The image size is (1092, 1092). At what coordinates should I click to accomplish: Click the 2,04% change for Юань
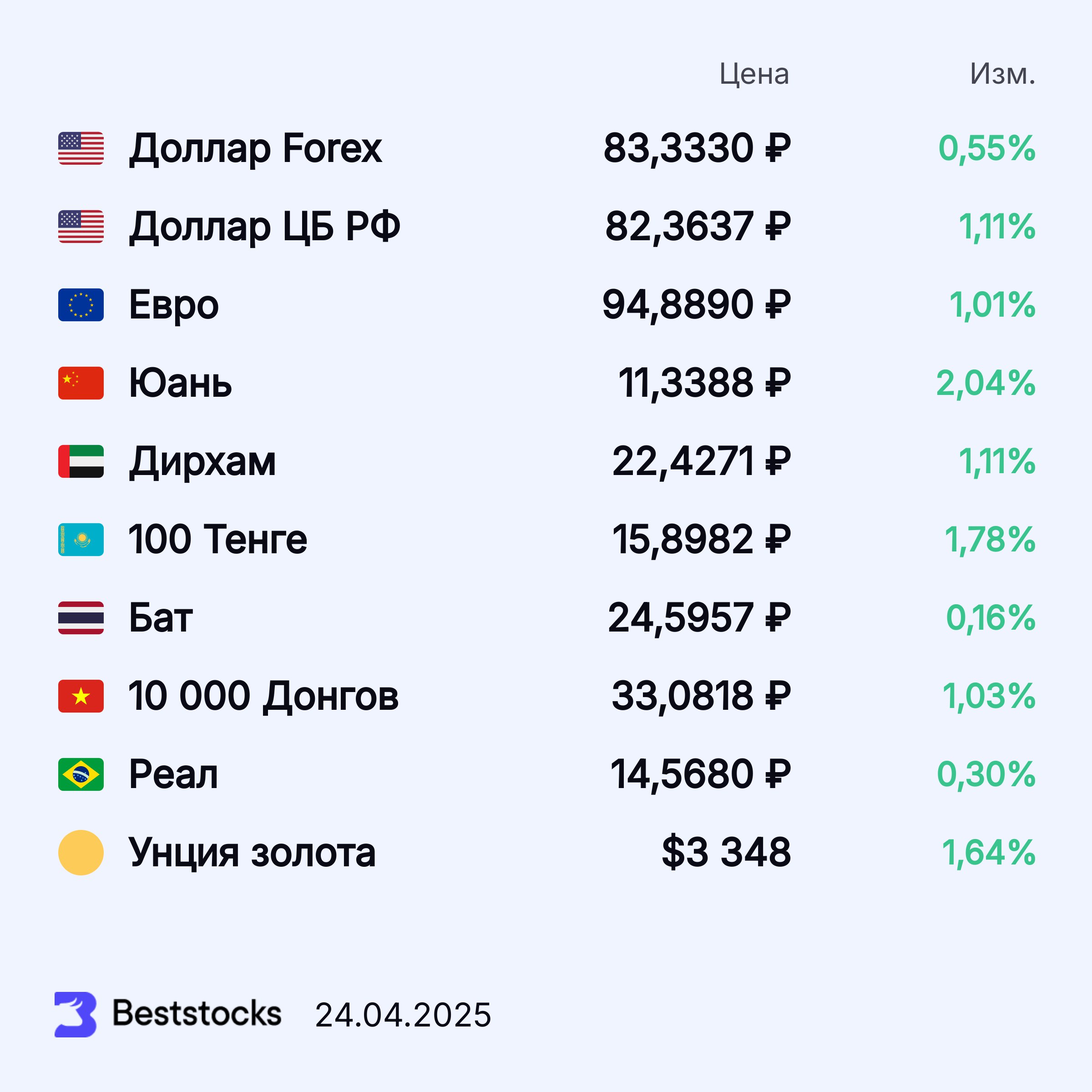point(985,383)
